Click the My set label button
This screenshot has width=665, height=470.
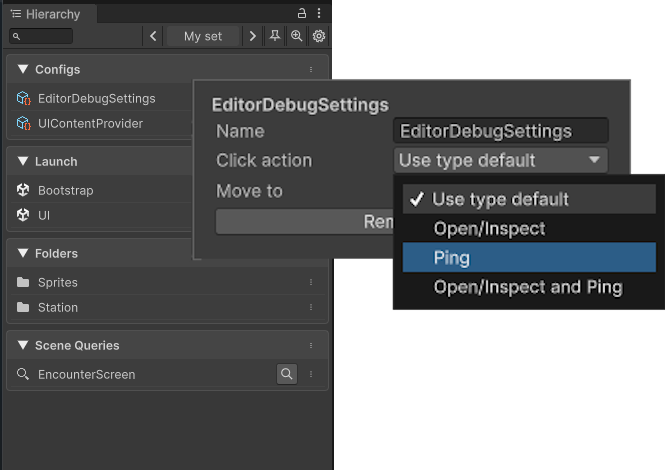click(203, 36)
